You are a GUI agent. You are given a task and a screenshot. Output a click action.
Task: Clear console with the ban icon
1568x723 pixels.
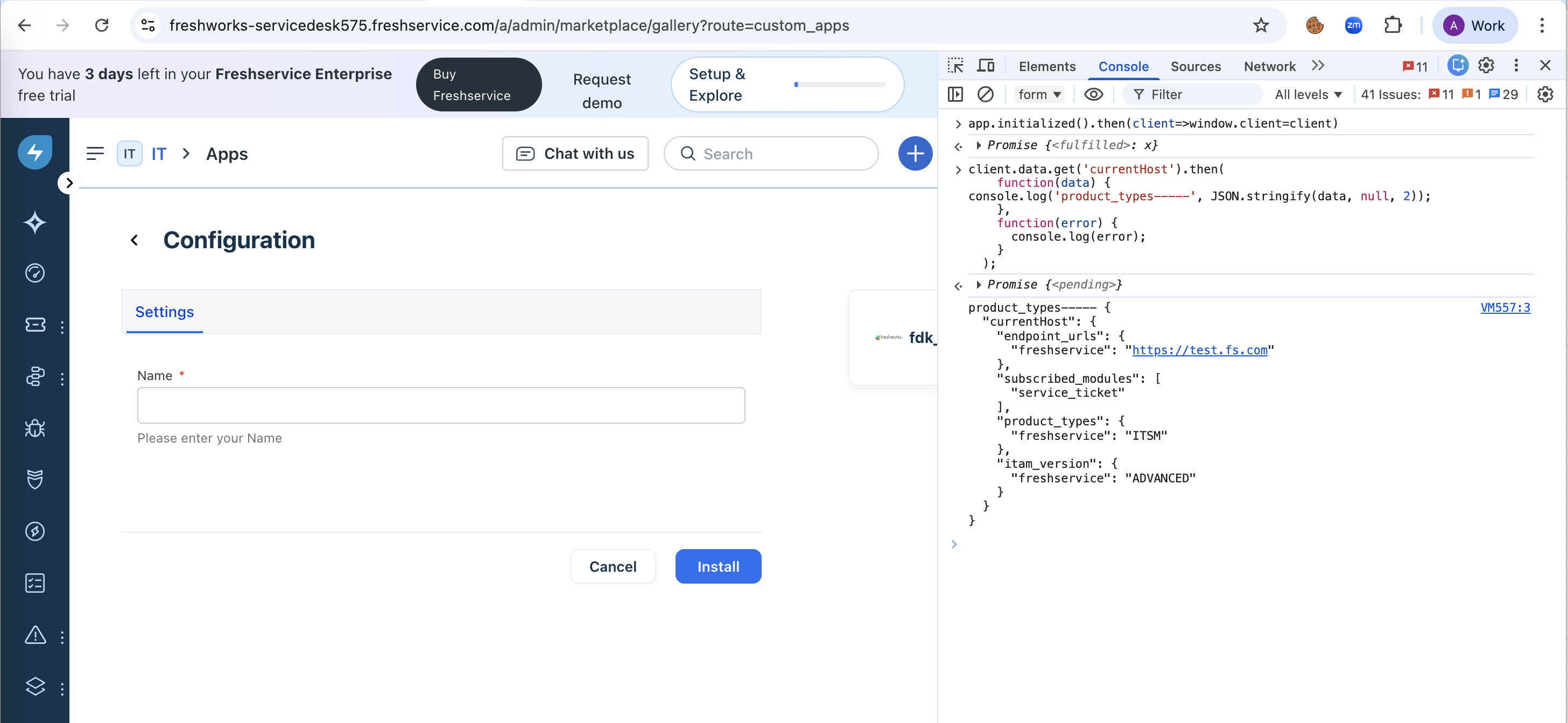pyautogui.click(x=985, y=94)
